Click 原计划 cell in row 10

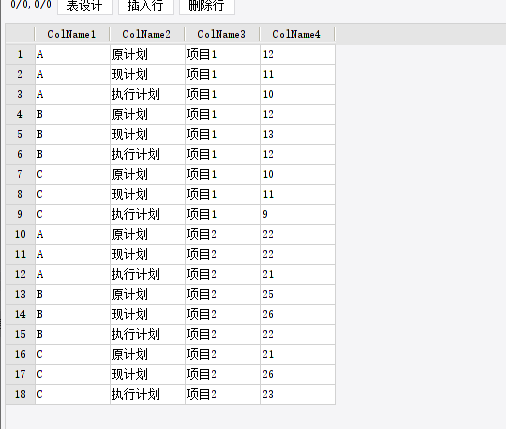pyautogui.click(x=148, y=234)
